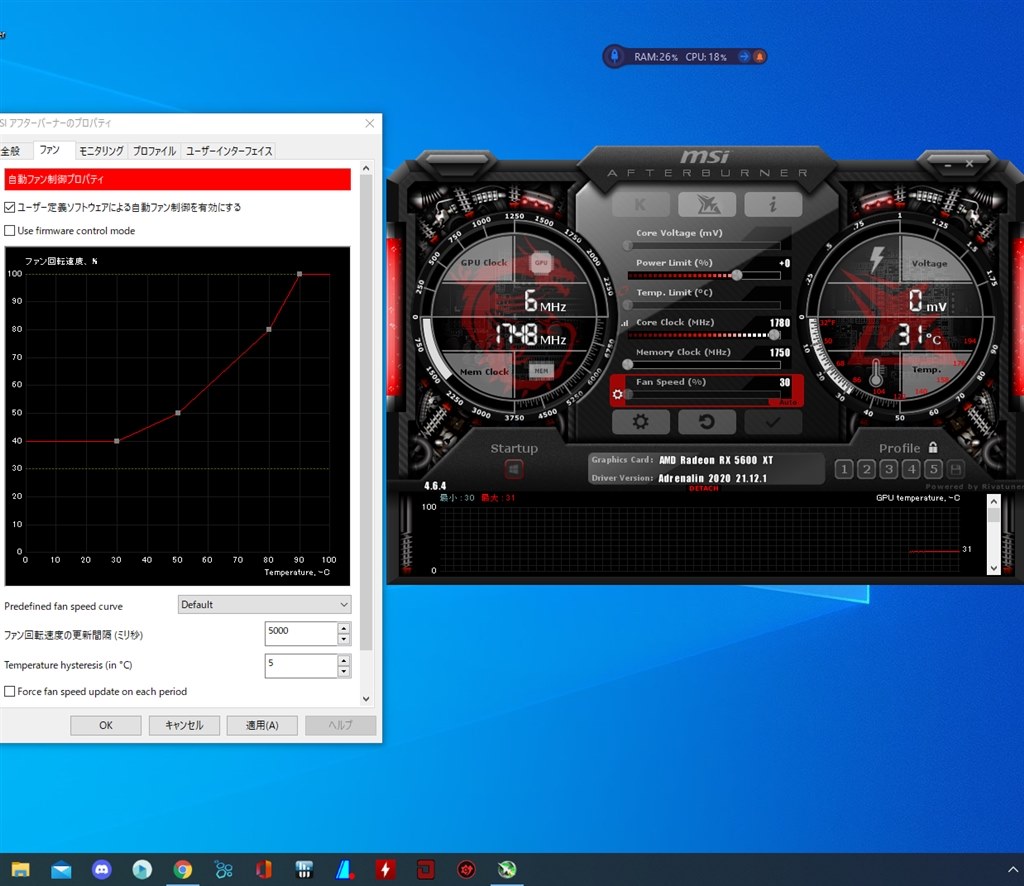Image resolution: width=1024 pixels, height=886 pixels.
Task: Click properties dialog scrollbar up arrow
Action: tap(366, 168)
